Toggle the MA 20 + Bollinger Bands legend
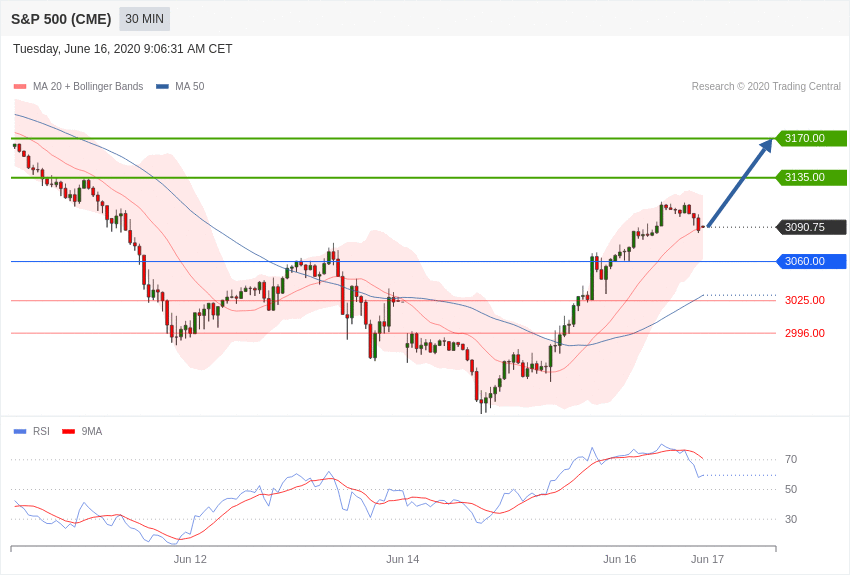Viewport: 850px width, 576px height. (88, 87)
